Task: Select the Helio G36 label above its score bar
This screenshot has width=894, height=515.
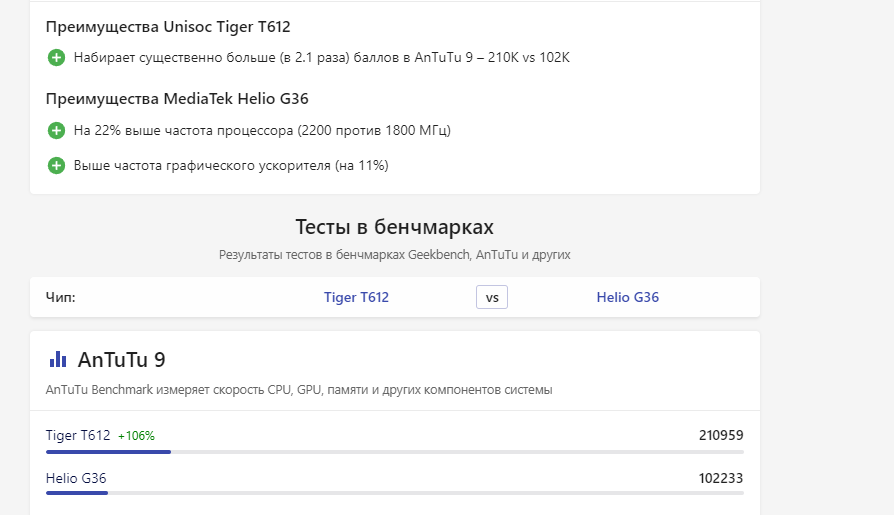Action: click(76, 478)
